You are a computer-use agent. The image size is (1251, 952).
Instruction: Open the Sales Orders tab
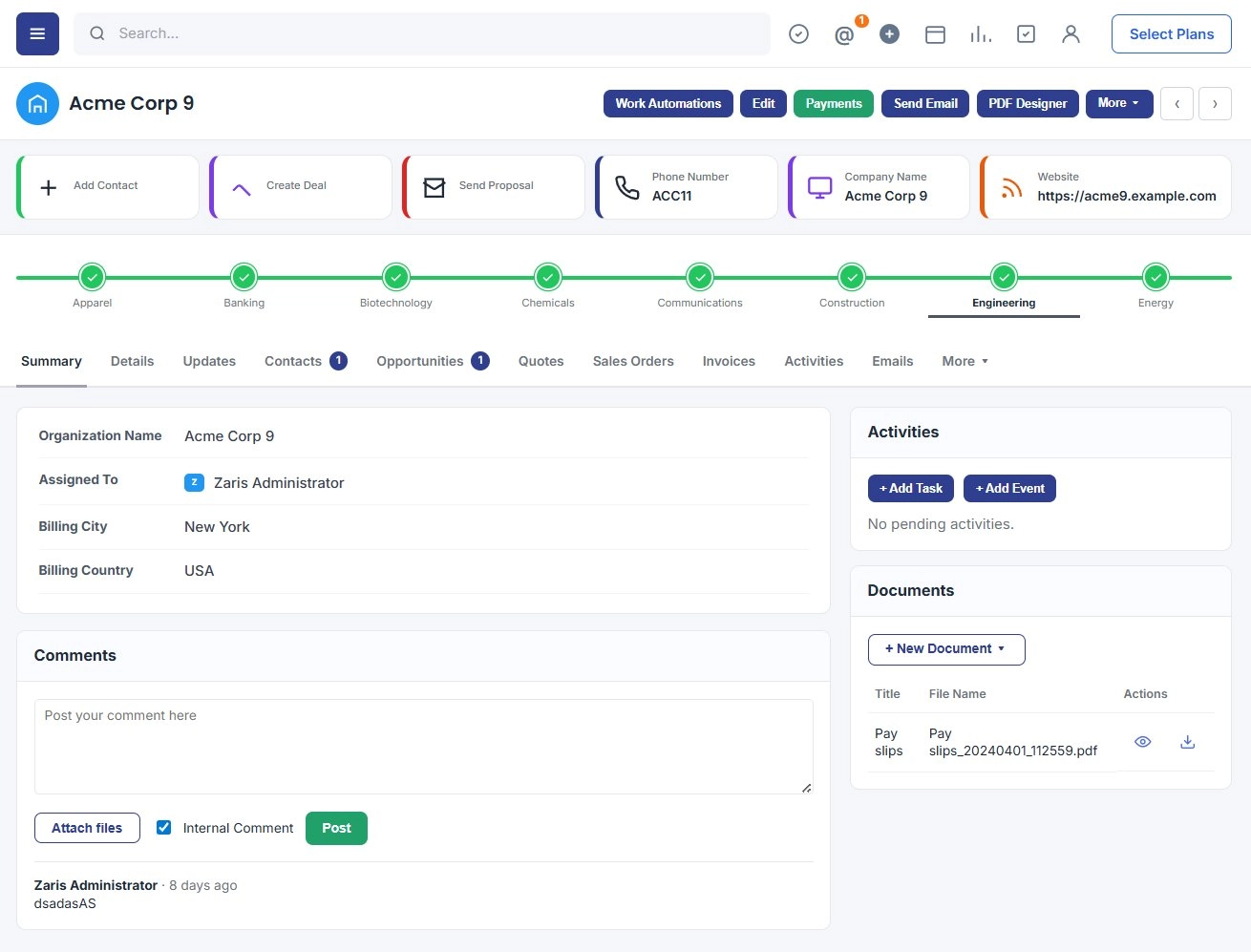tap(633, 361)
